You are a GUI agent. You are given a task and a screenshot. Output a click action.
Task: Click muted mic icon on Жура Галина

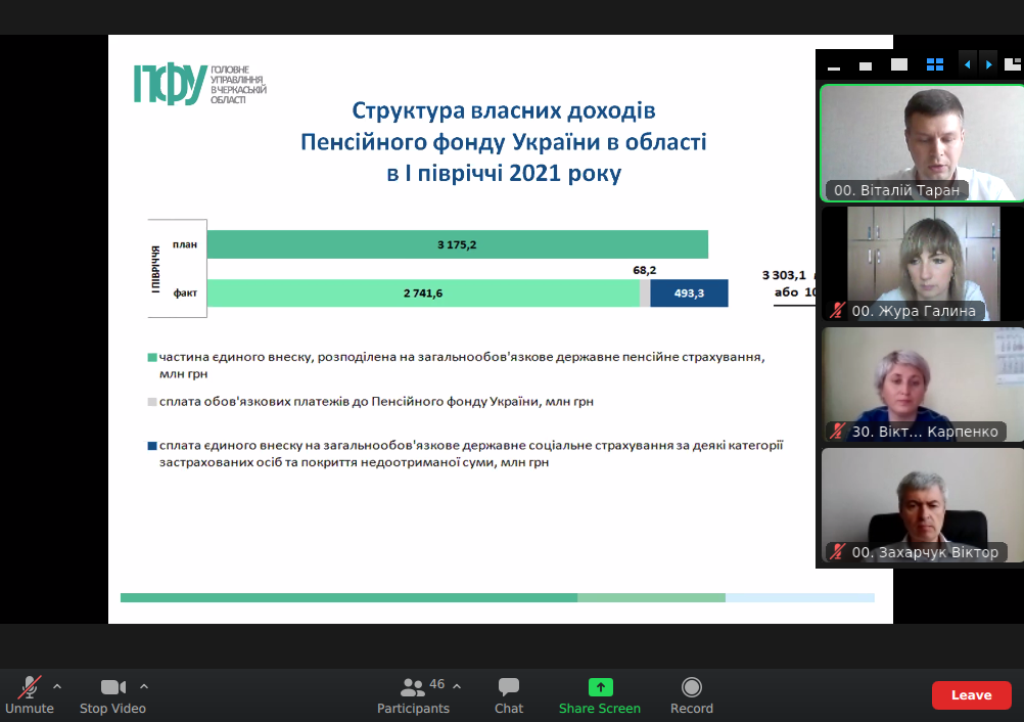click(837, 311)
